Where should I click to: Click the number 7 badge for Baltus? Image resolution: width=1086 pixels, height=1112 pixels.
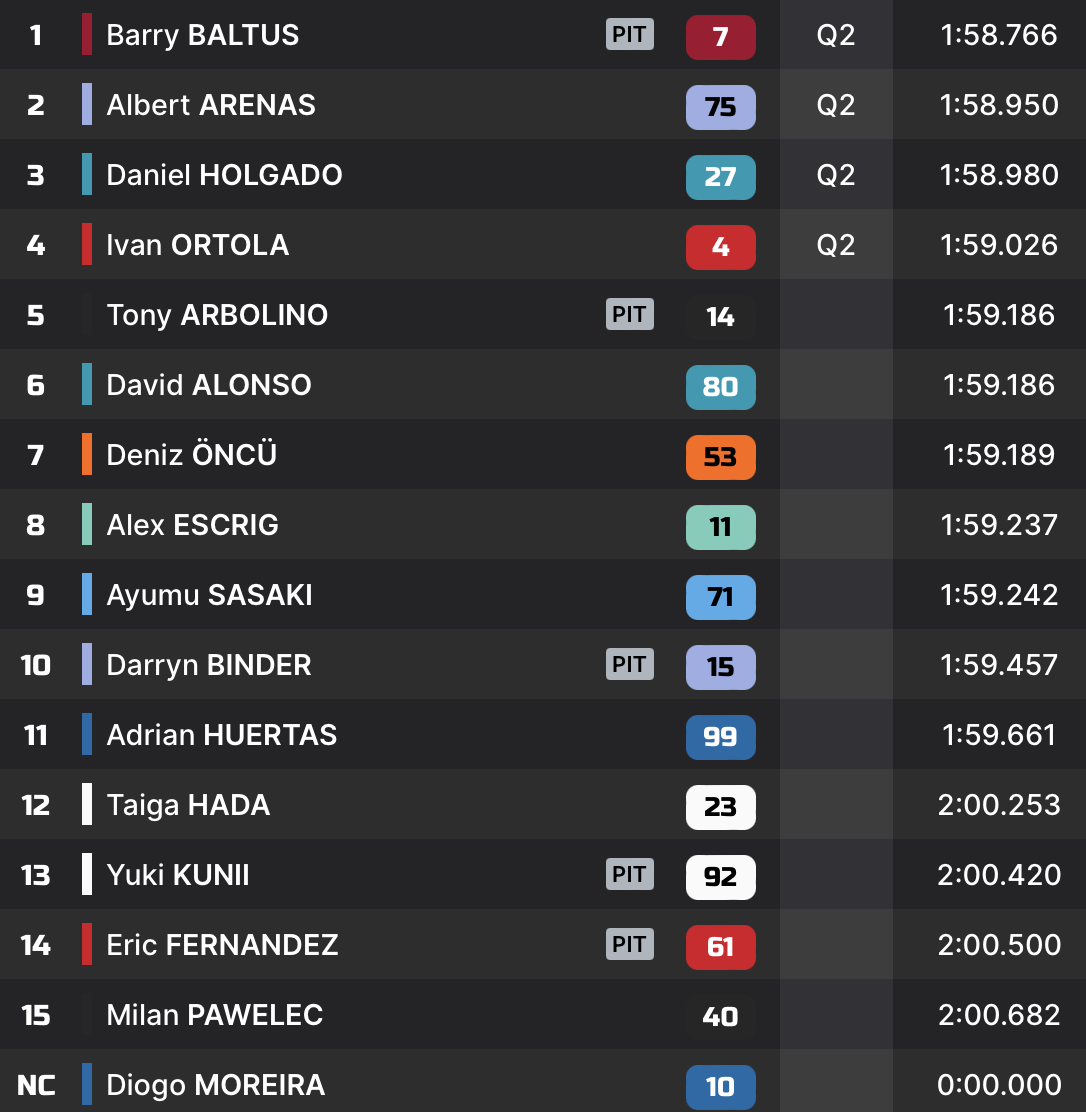click(720, 37)
